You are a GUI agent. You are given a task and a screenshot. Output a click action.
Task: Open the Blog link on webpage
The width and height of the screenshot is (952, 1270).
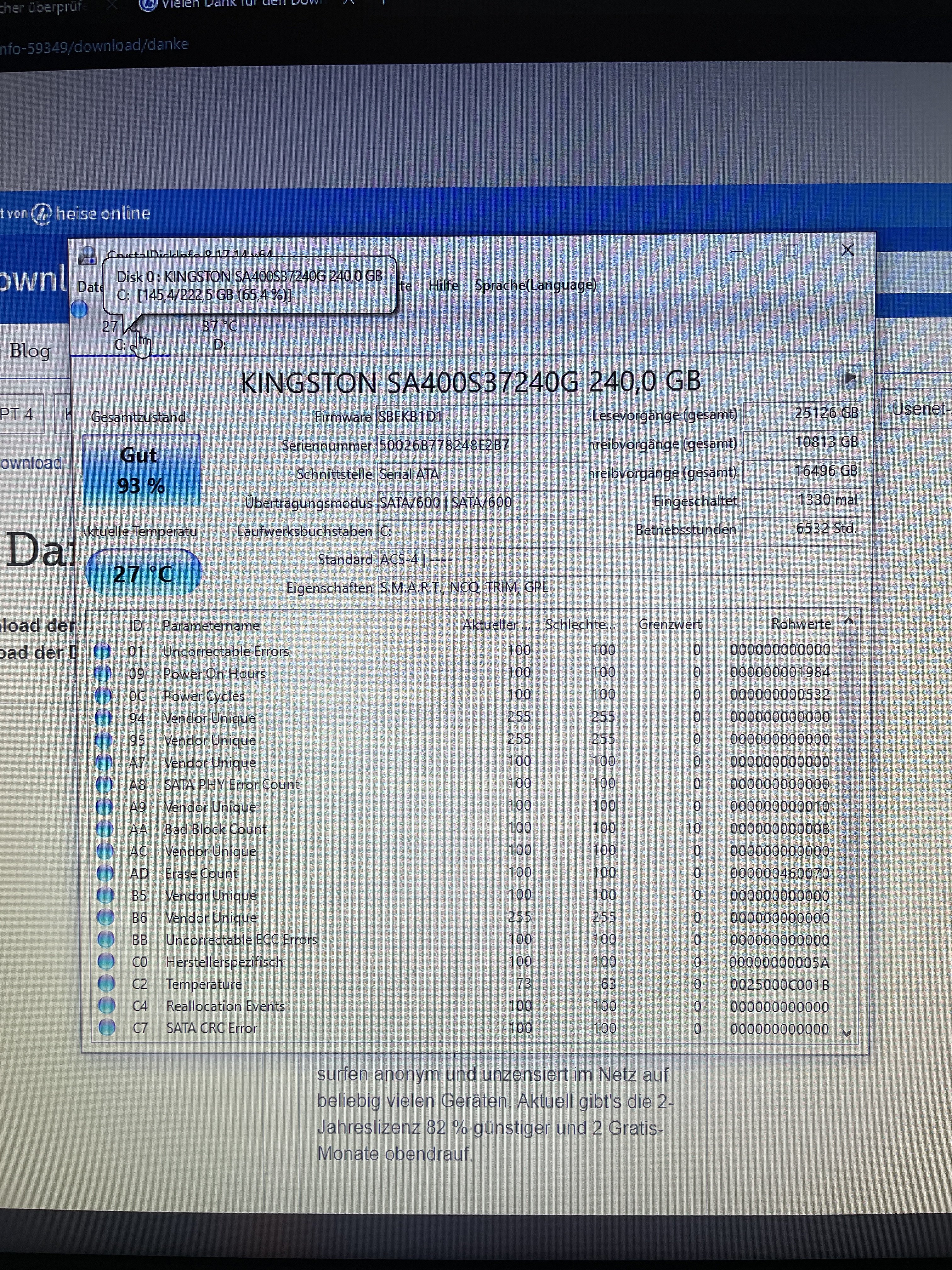(x=30, y=350)
